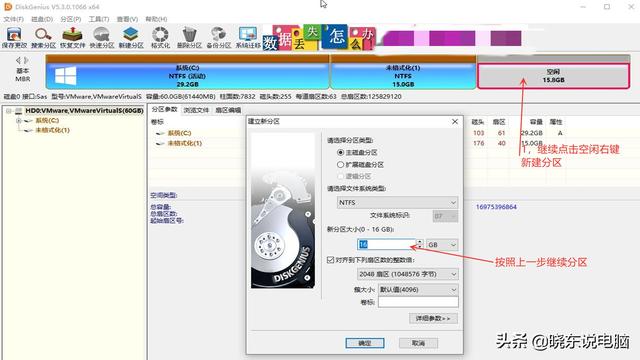The height and width of the screenshot is (360, 640).
Task: Click the 取消 cancel button
Action: 418,343
